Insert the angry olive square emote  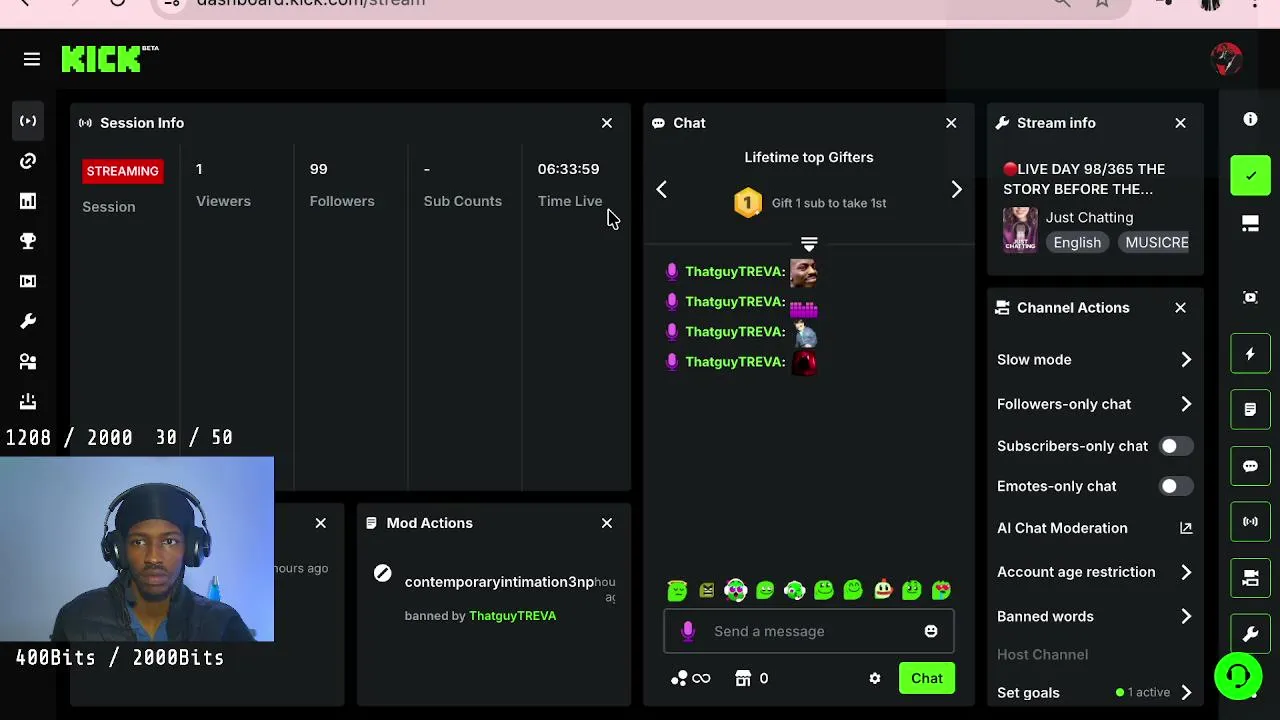click(x=707, y=590)
